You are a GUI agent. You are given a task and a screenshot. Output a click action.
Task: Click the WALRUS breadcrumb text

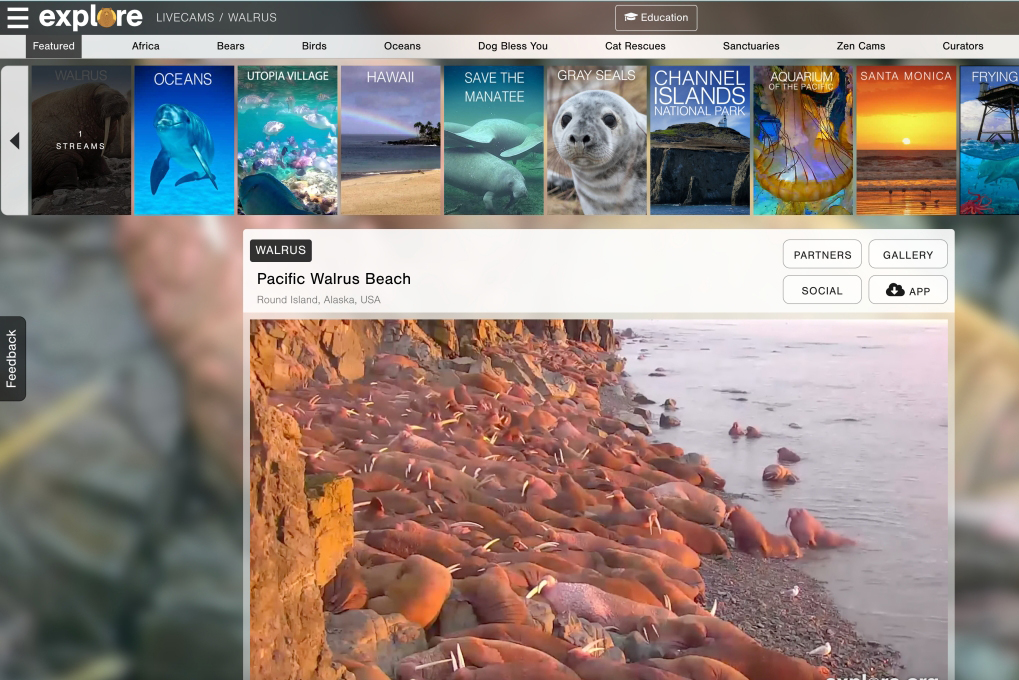252,18
